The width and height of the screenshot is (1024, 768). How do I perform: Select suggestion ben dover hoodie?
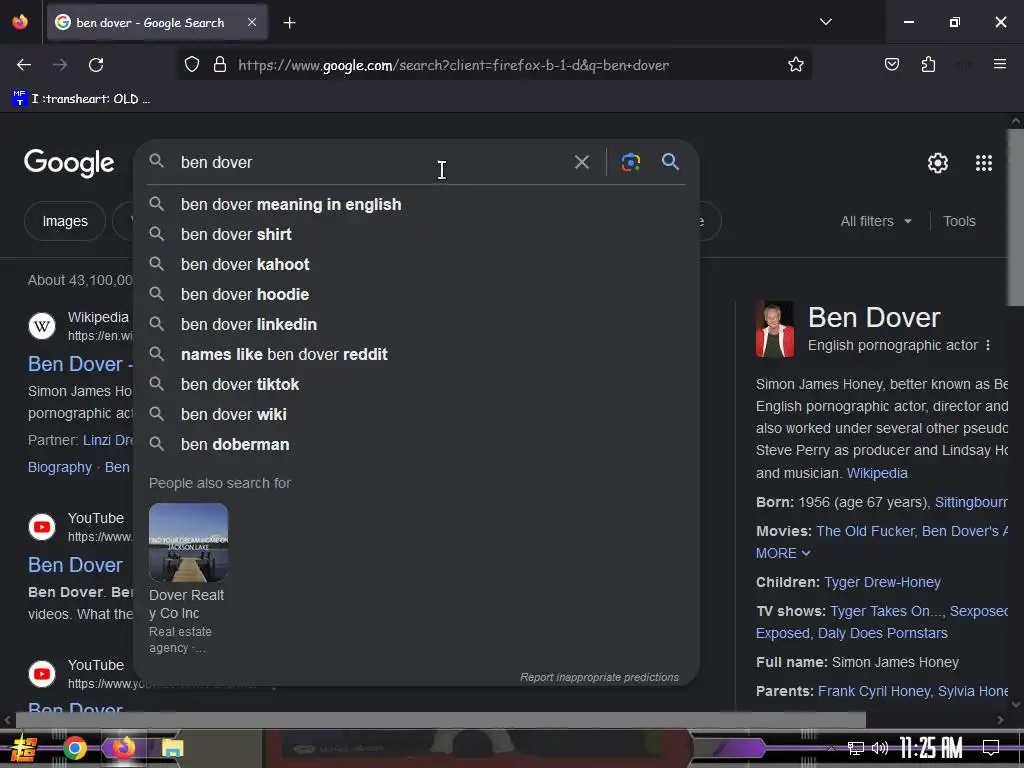click(417, 295)
